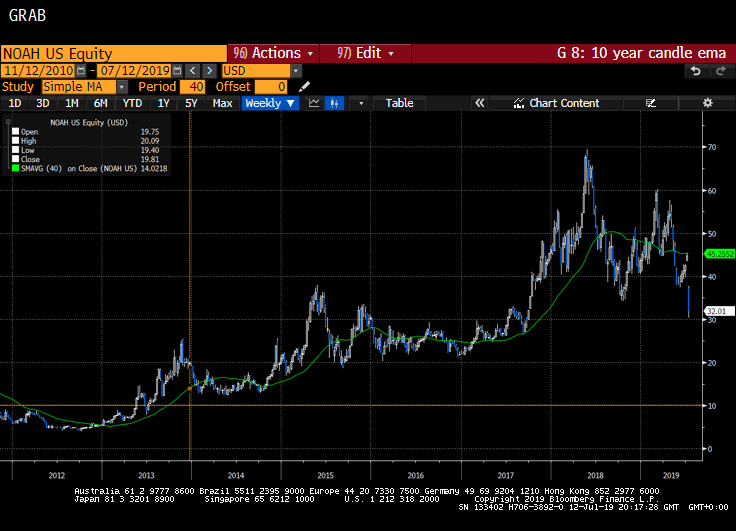
Task: Click the green 45.2552 SMA axis label
Action: pyautogui.click(x=720, y=254)
